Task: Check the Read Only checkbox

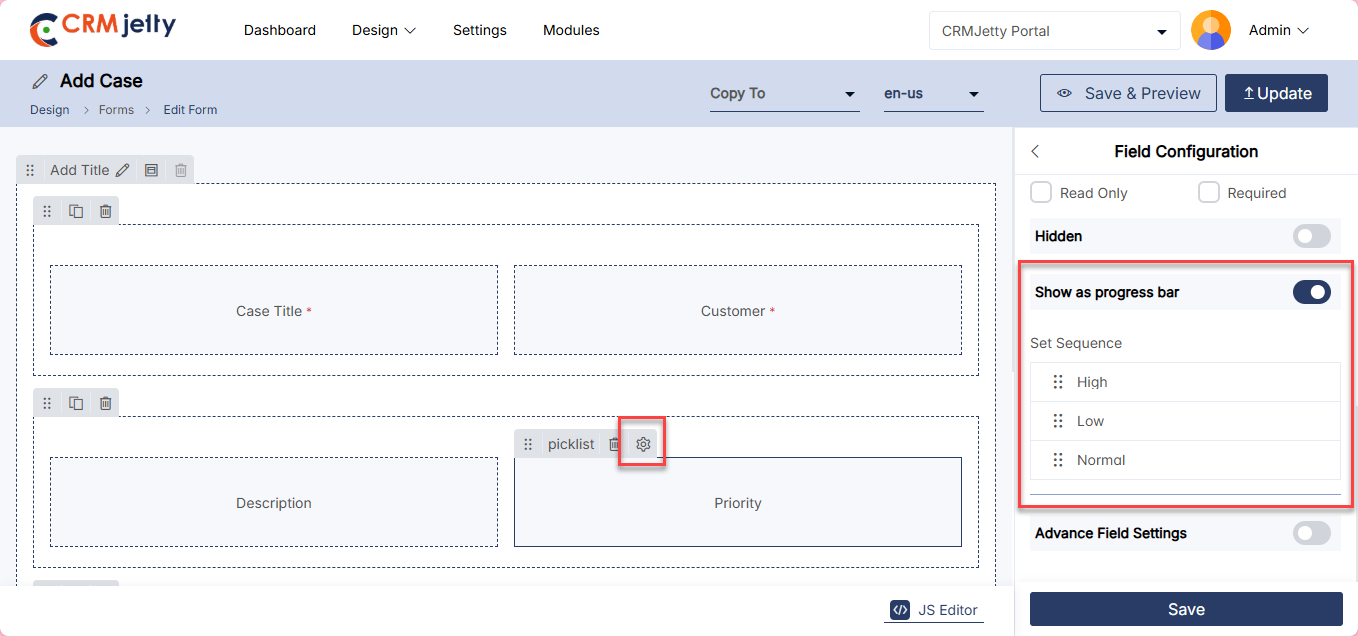Action: pos(1041,192)
